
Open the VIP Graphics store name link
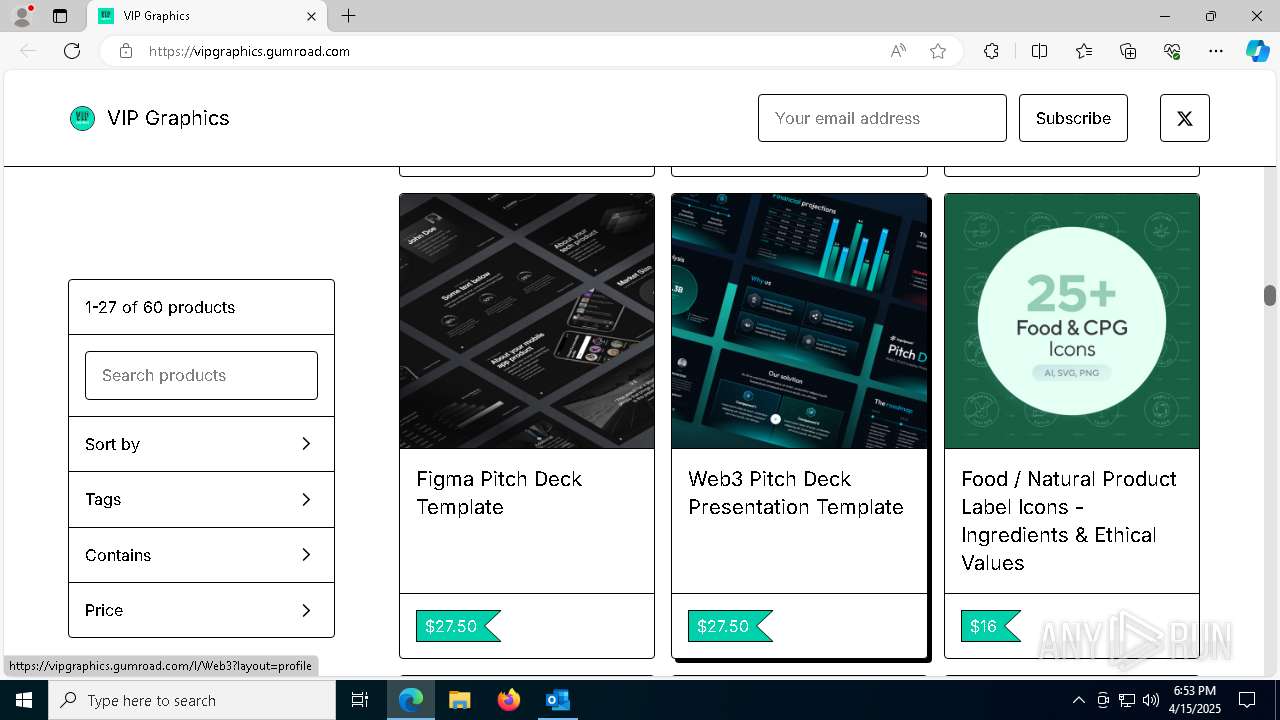pos(168,118)
